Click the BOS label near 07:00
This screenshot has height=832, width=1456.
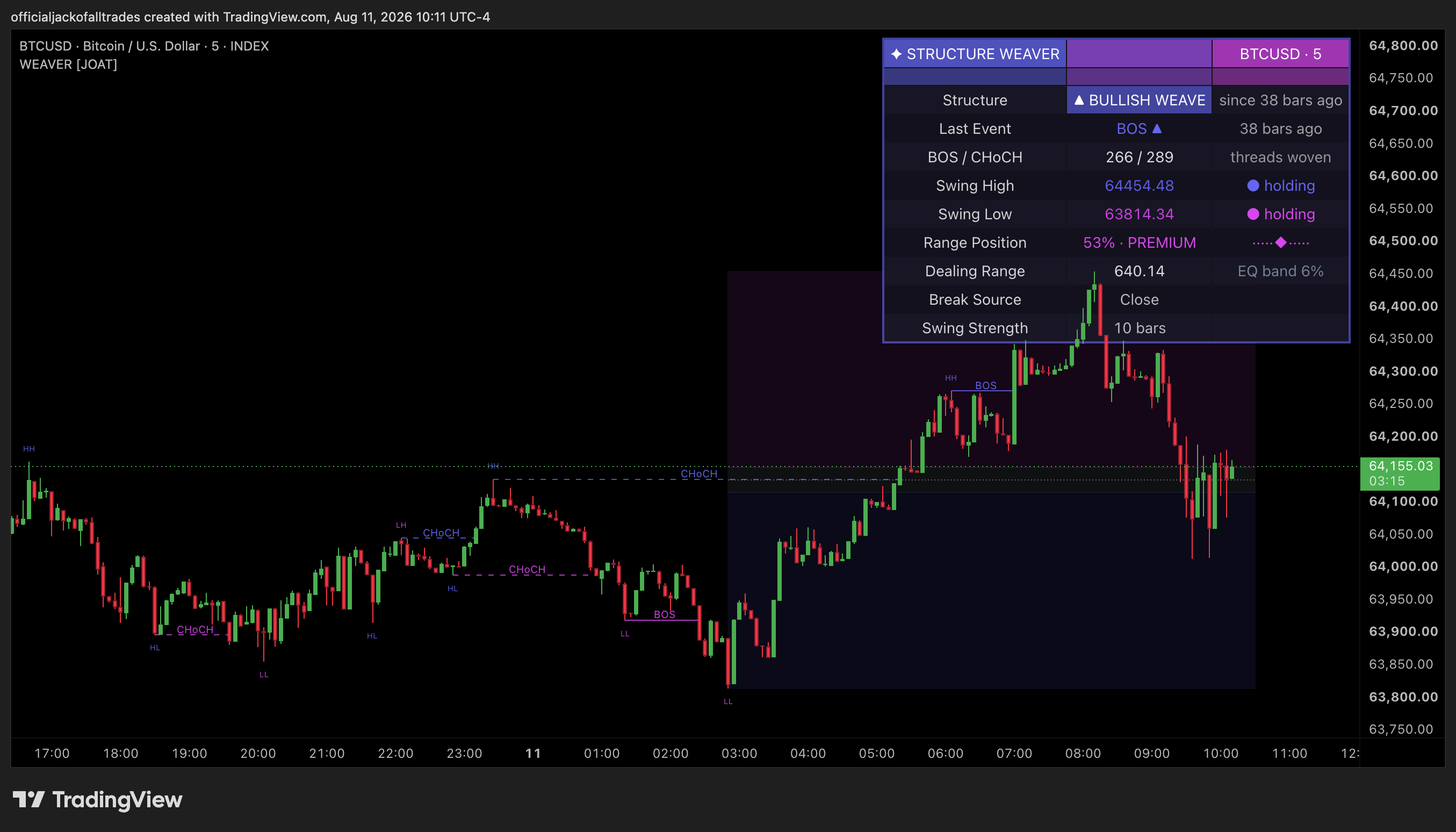pyautogui.click(x=985, y=385)
